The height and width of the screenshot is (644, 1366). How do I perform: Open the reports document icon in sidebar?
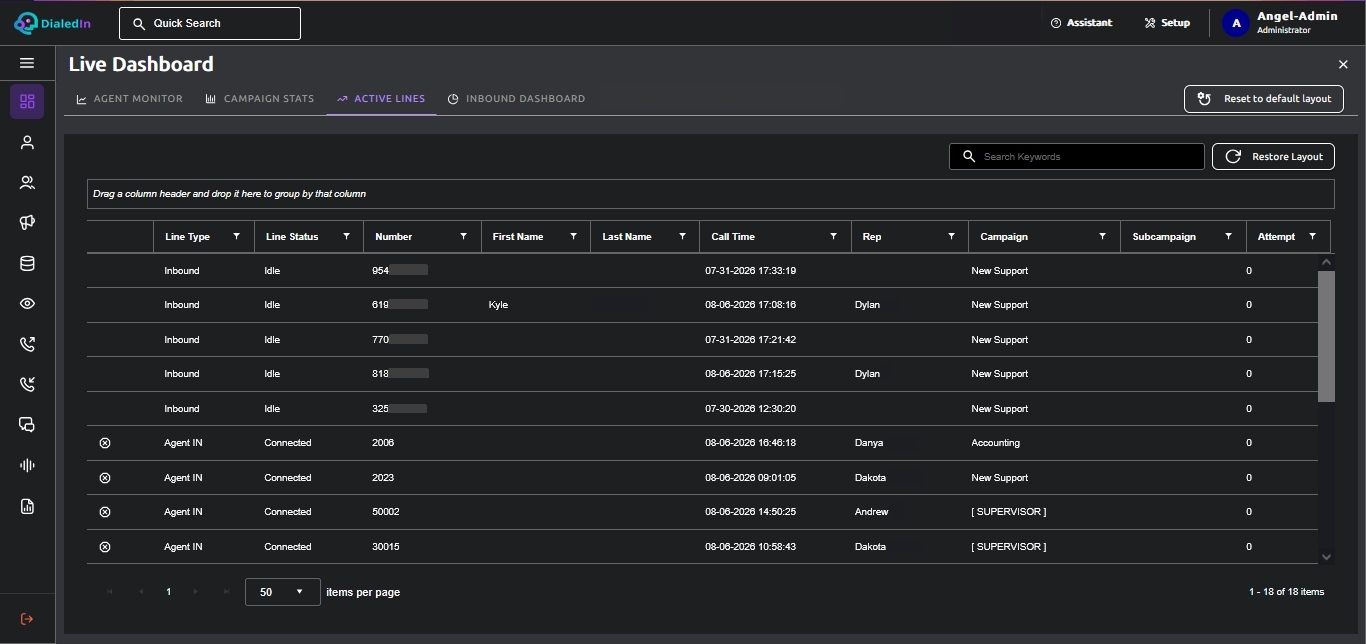(27, 506)
